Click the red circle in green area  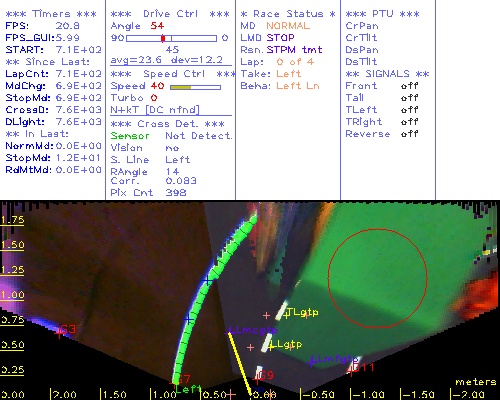[378, 278]
